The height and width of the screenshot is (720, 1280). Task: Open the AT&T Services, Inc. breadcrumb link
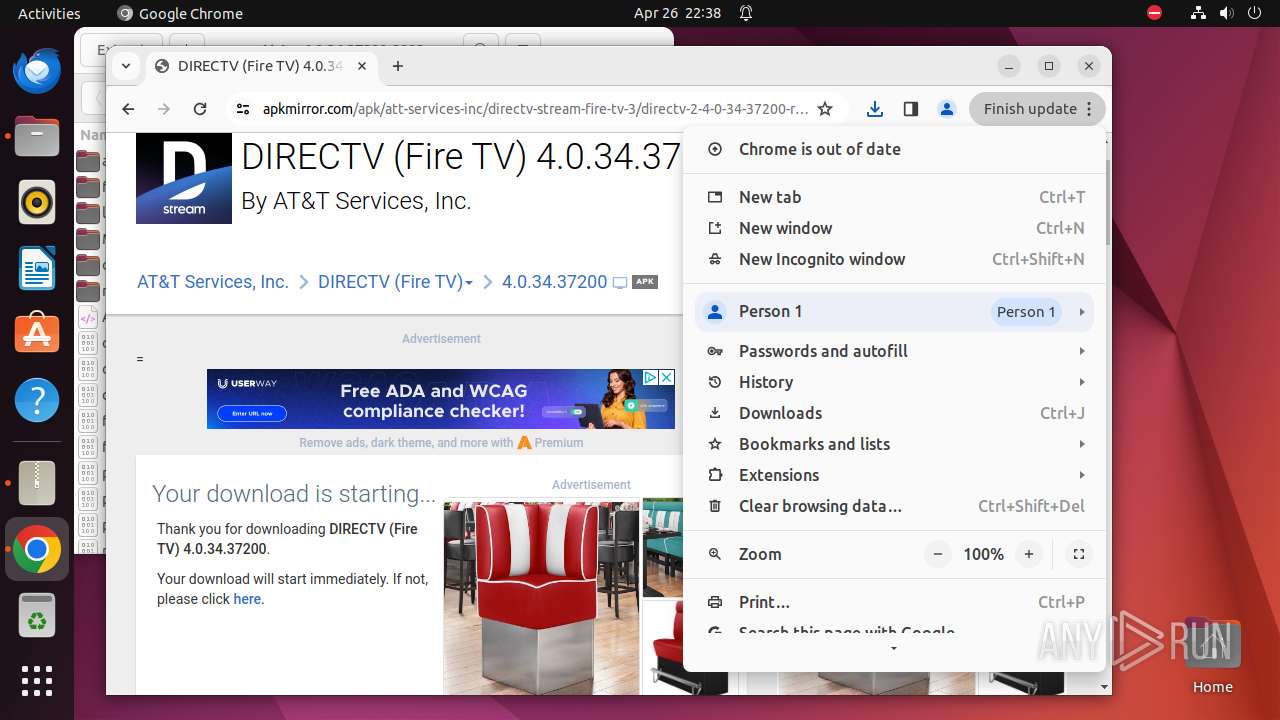point(213,282)
